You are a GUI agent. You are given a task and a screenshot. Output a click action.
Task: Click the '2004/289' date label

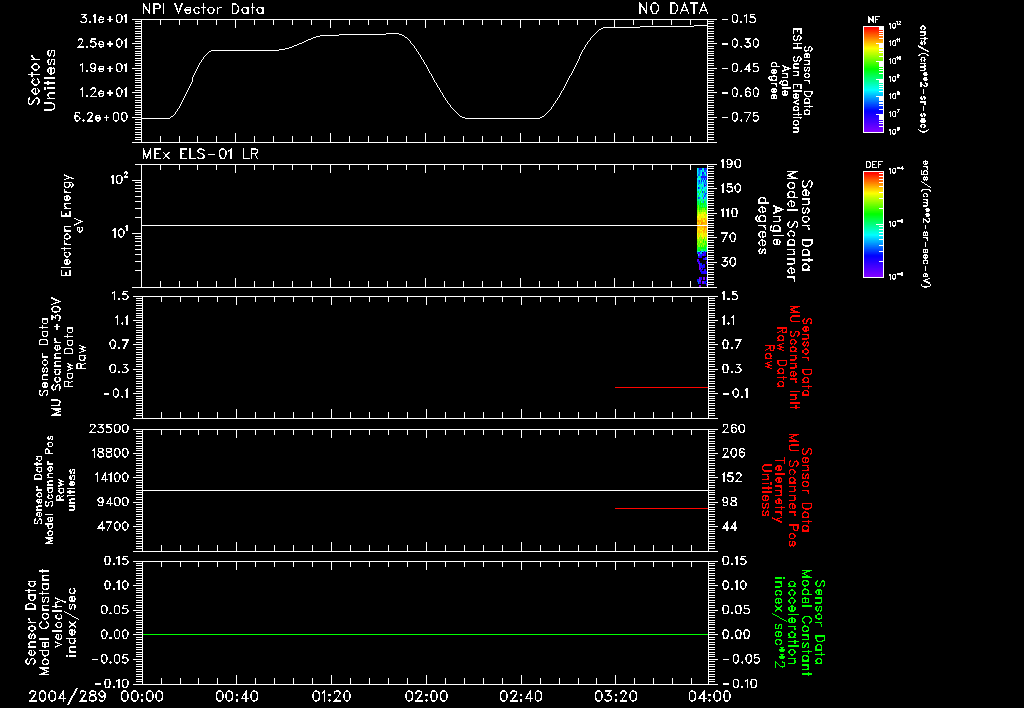[67, 696]
